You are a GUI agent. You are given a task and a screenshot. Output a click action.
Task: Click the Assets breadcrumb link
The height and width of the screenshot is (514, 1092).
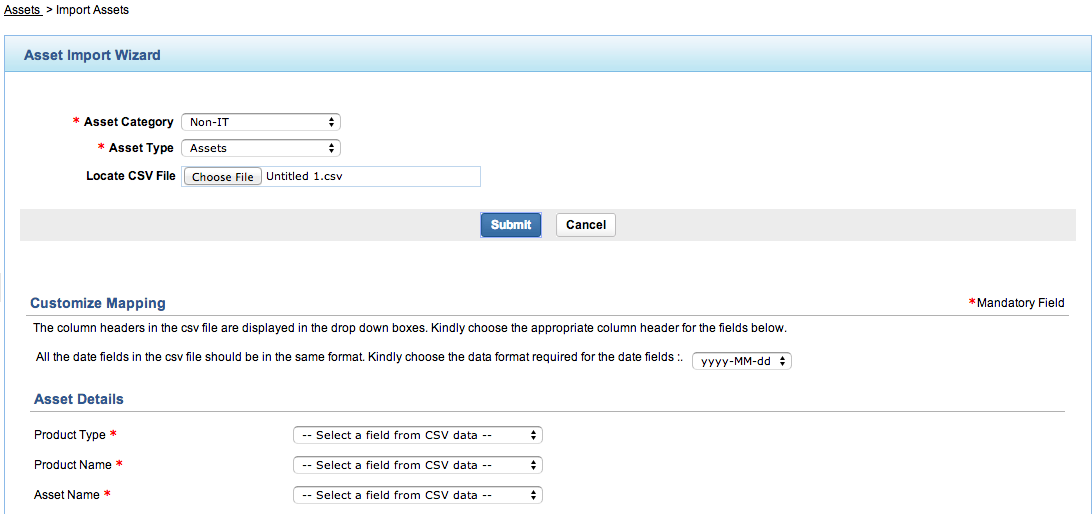[x=22, y=10]
